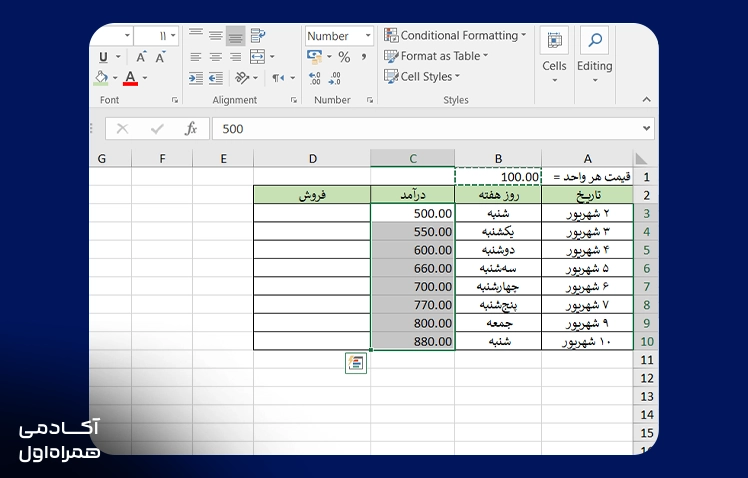This screenshot has width=748, height=478.
Task: Select row 6 header
Action: (646, 268)
